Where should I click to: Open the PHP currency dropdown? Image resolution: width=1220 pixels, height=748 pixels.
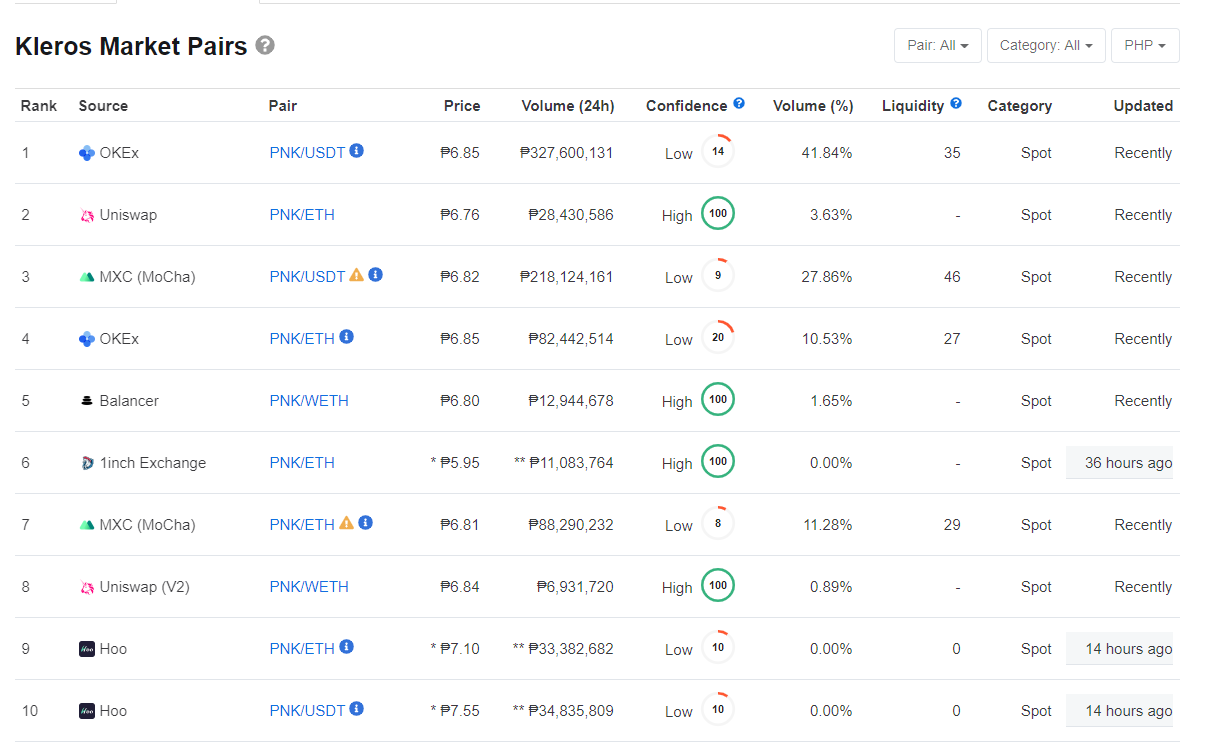pyautogui.click(x=1145, y=46)
